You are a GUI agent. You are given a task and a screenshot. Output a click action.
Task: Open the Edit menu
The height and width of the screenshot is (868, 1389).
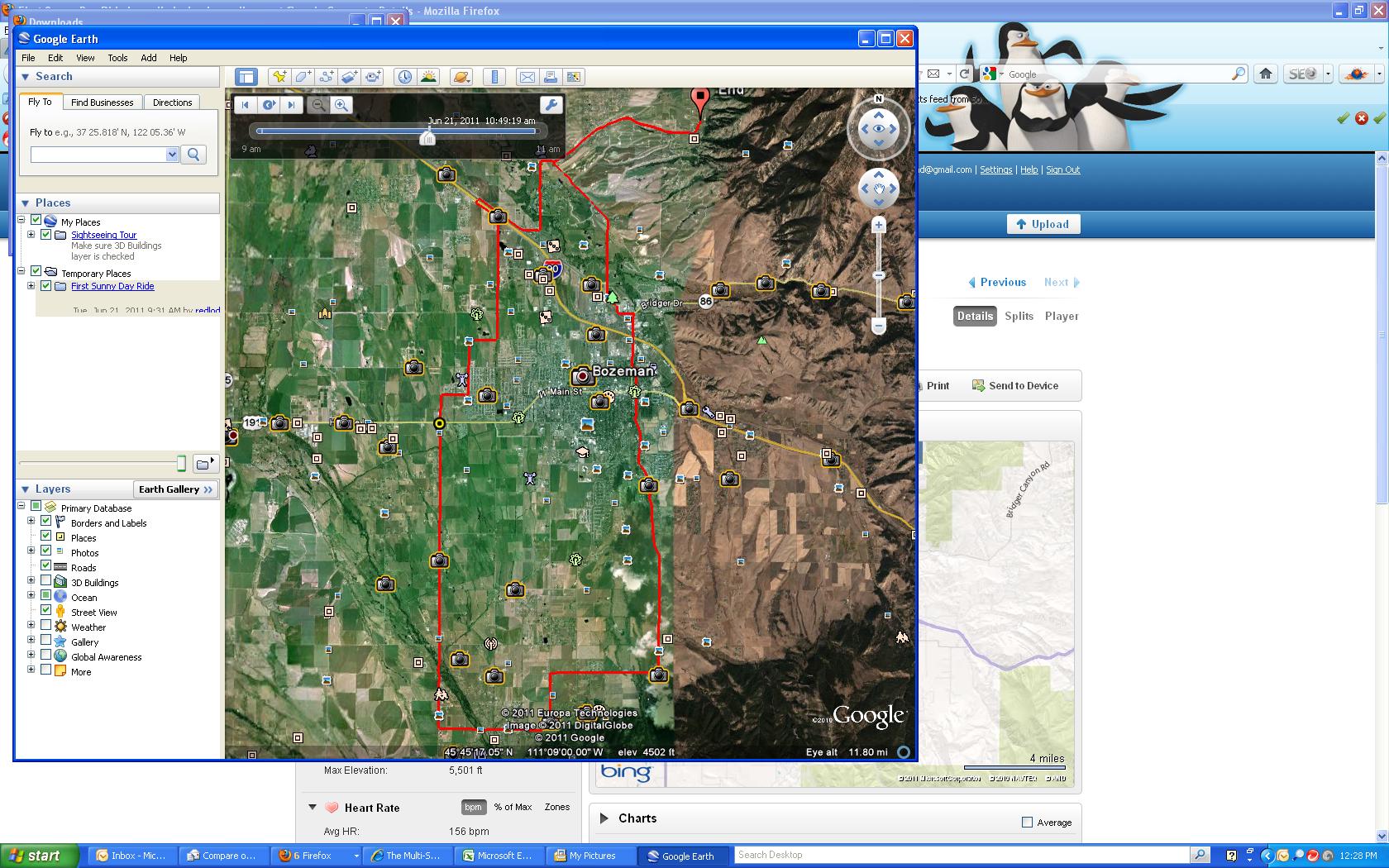pos(55,58)
